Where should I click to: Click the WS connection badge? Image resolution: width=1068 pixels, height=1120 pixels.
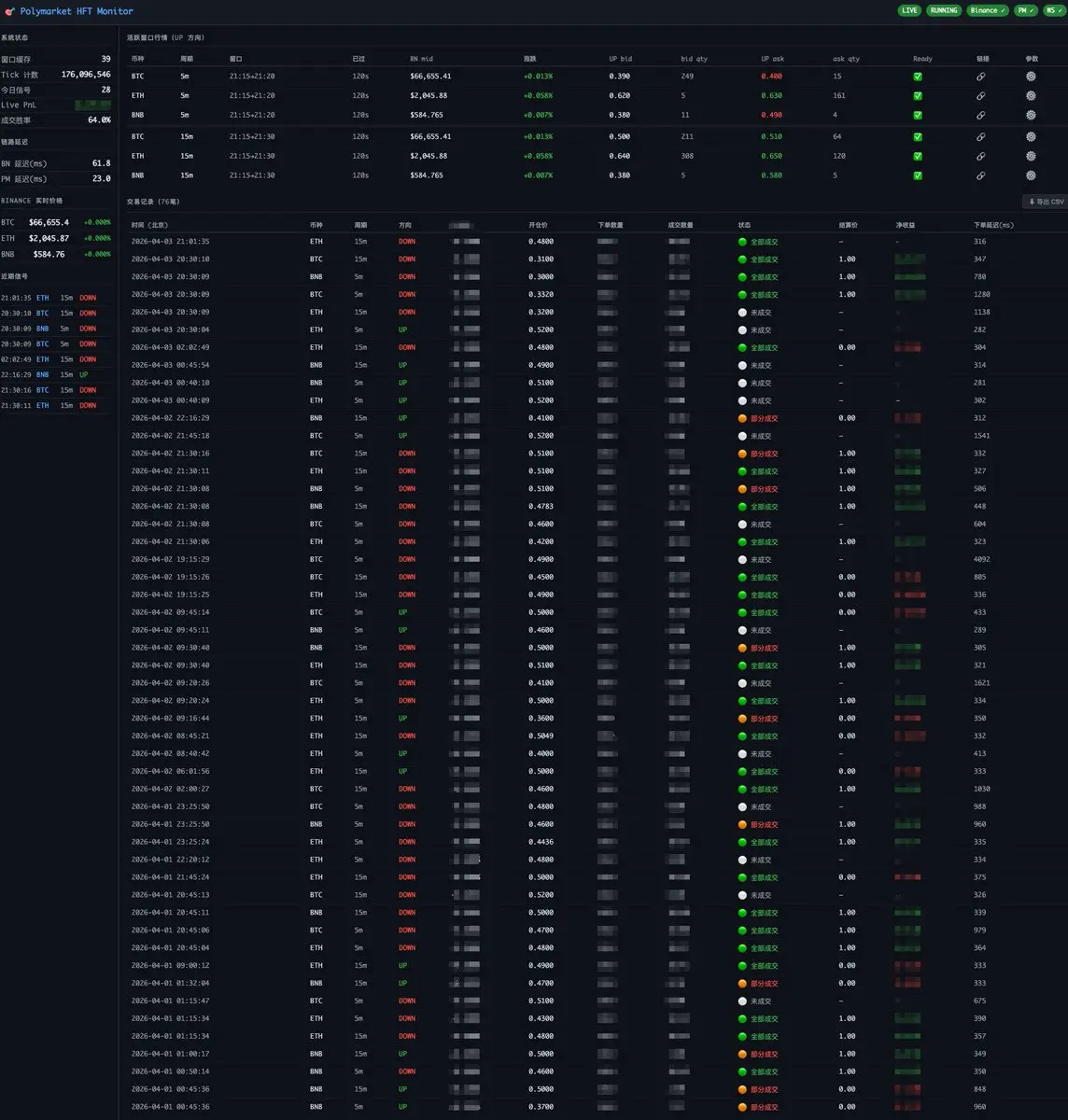[x=1054, y=10]
